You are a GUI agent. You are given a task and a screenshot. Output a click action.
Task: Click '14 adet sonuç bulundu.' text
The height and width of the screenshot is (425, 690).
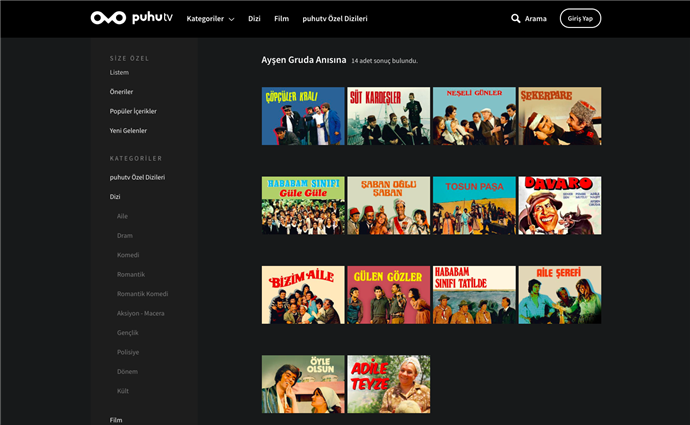pos(385,61)
